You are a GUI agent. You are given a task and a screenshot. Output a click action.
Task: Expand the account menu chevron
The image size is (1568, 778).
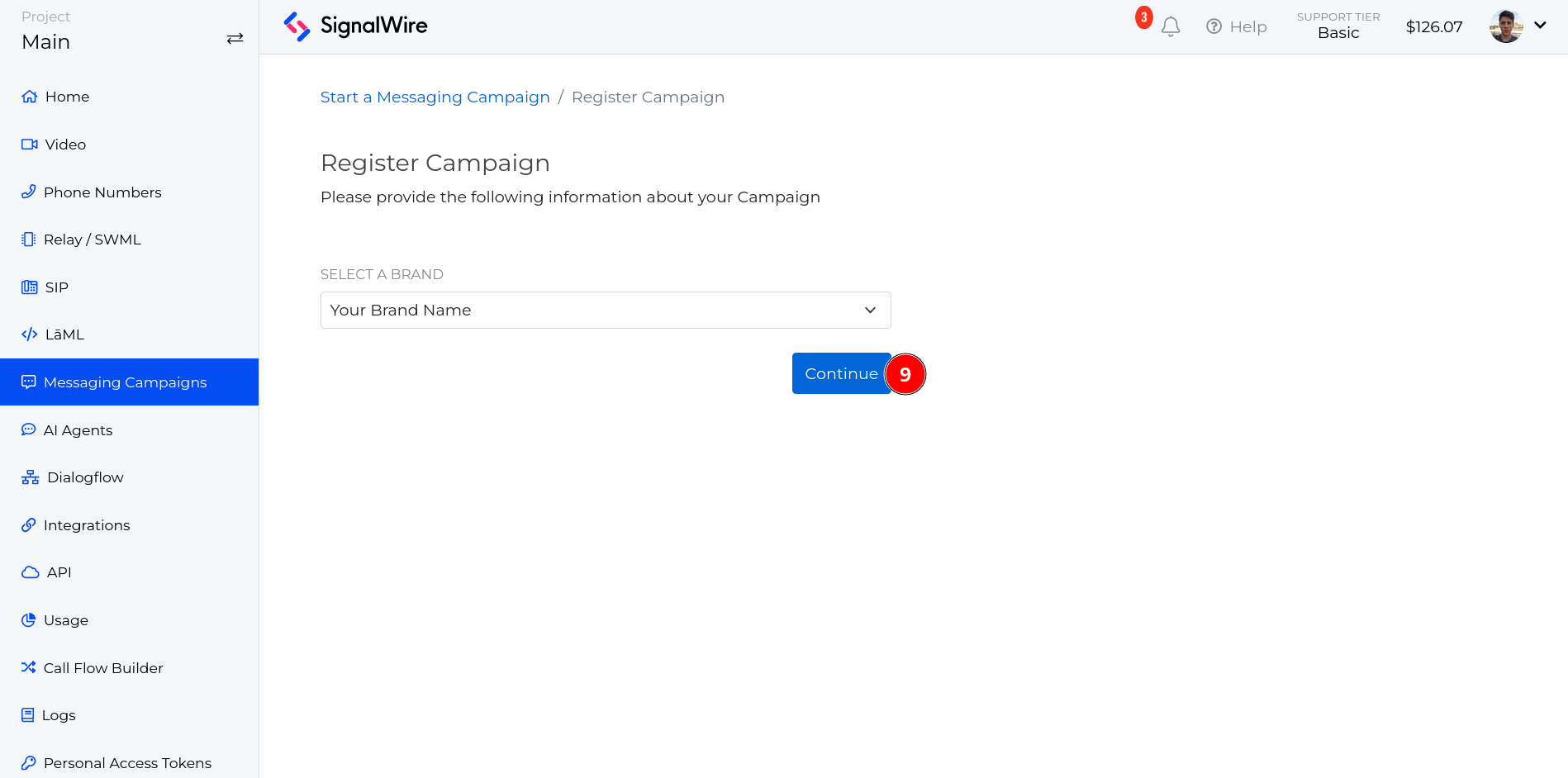1542,26
